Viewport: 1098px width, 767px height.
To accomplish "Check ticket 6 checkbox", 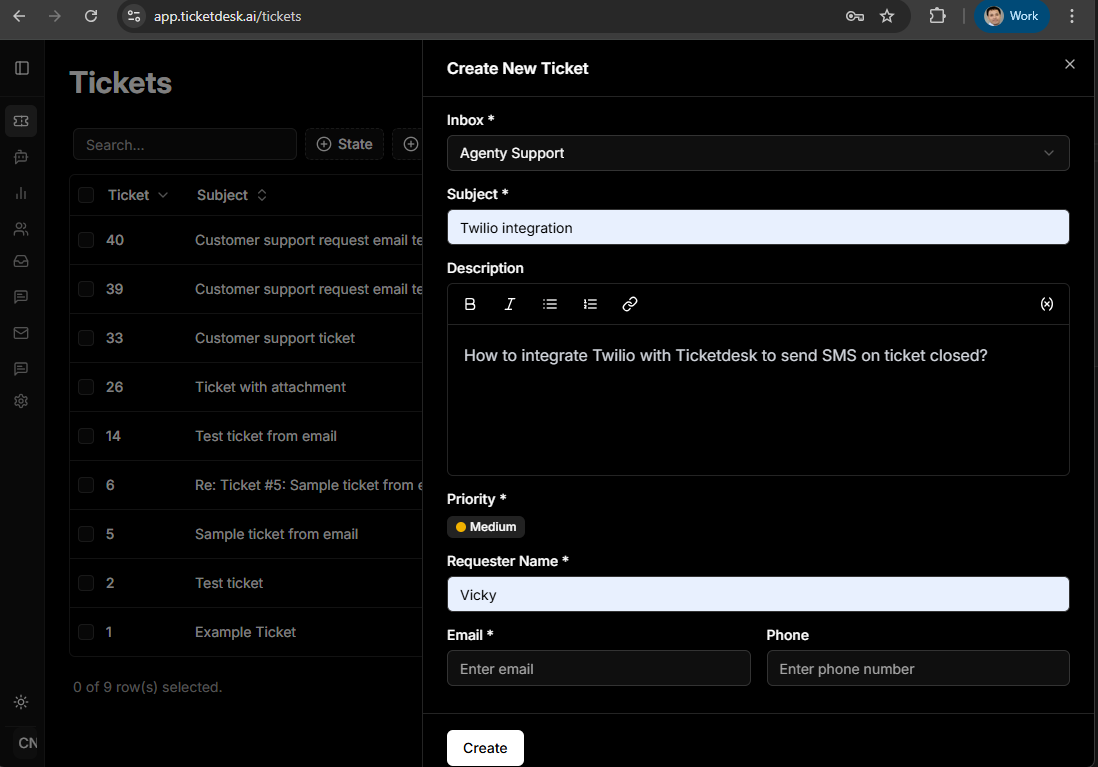I will coord(86,485).
